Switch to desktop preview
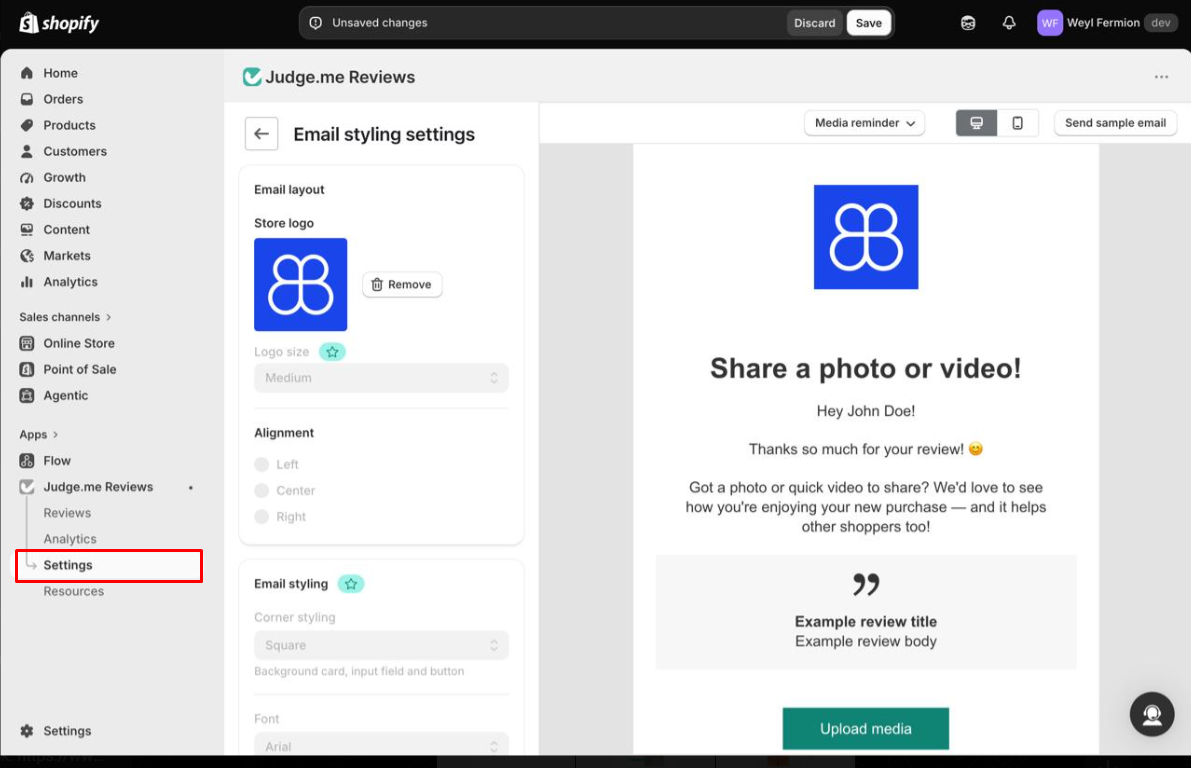Viewport: 1191px width, 768px height. [x=976, y=123]
